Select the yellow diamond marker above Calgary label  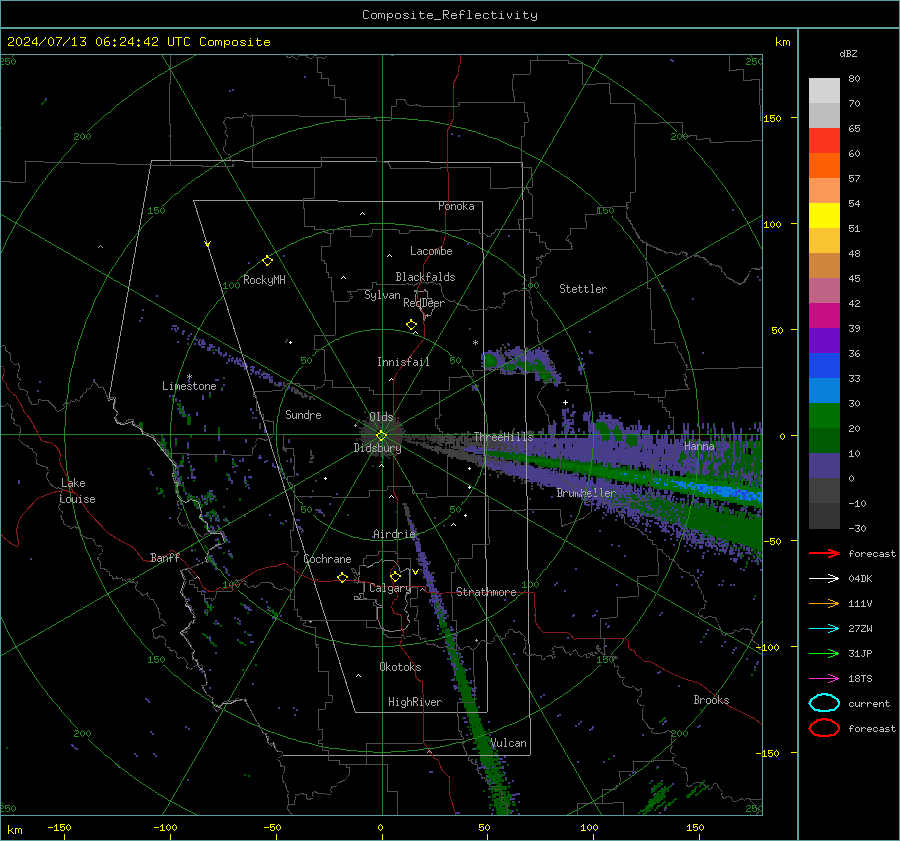(x=395, y=576)
